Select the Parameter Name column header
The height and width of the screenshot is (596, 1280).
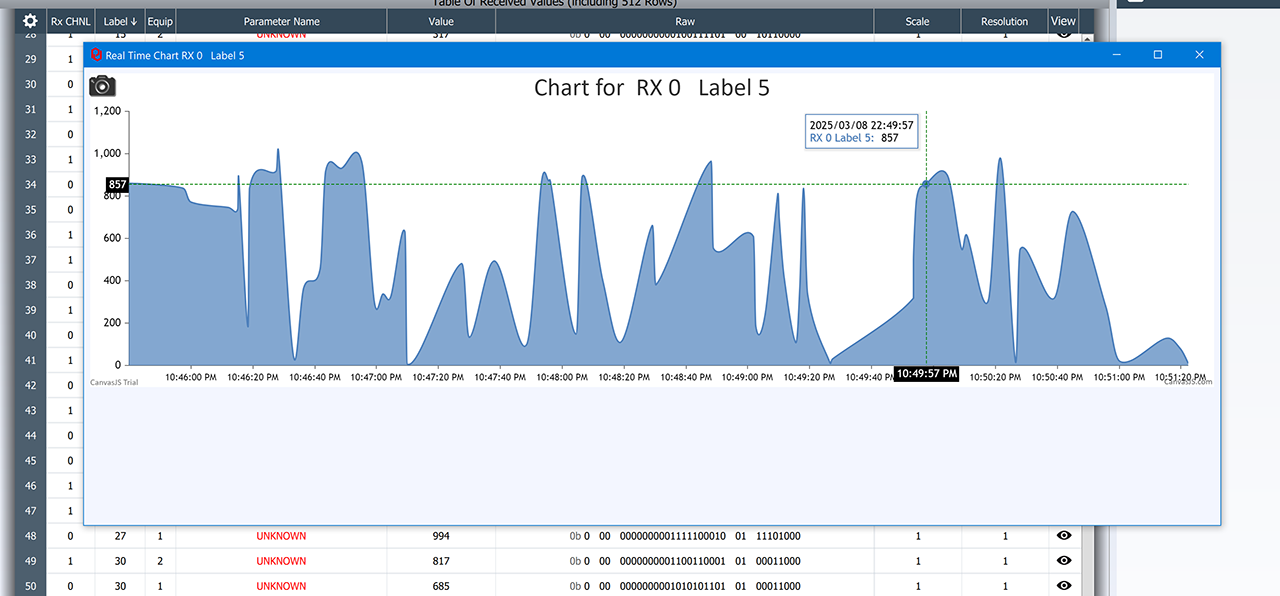pyautogui.click(x=281, y=21)
